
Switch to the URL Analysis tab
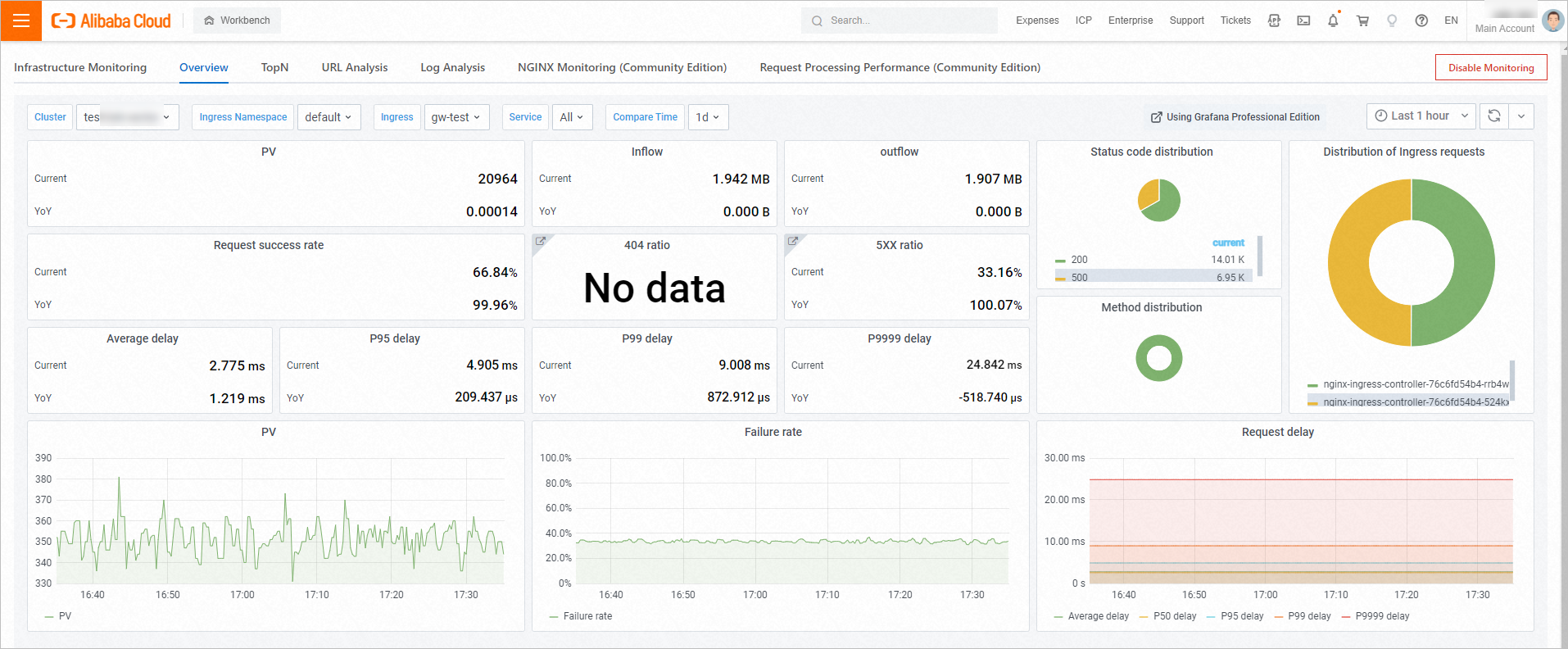point(354,67)
